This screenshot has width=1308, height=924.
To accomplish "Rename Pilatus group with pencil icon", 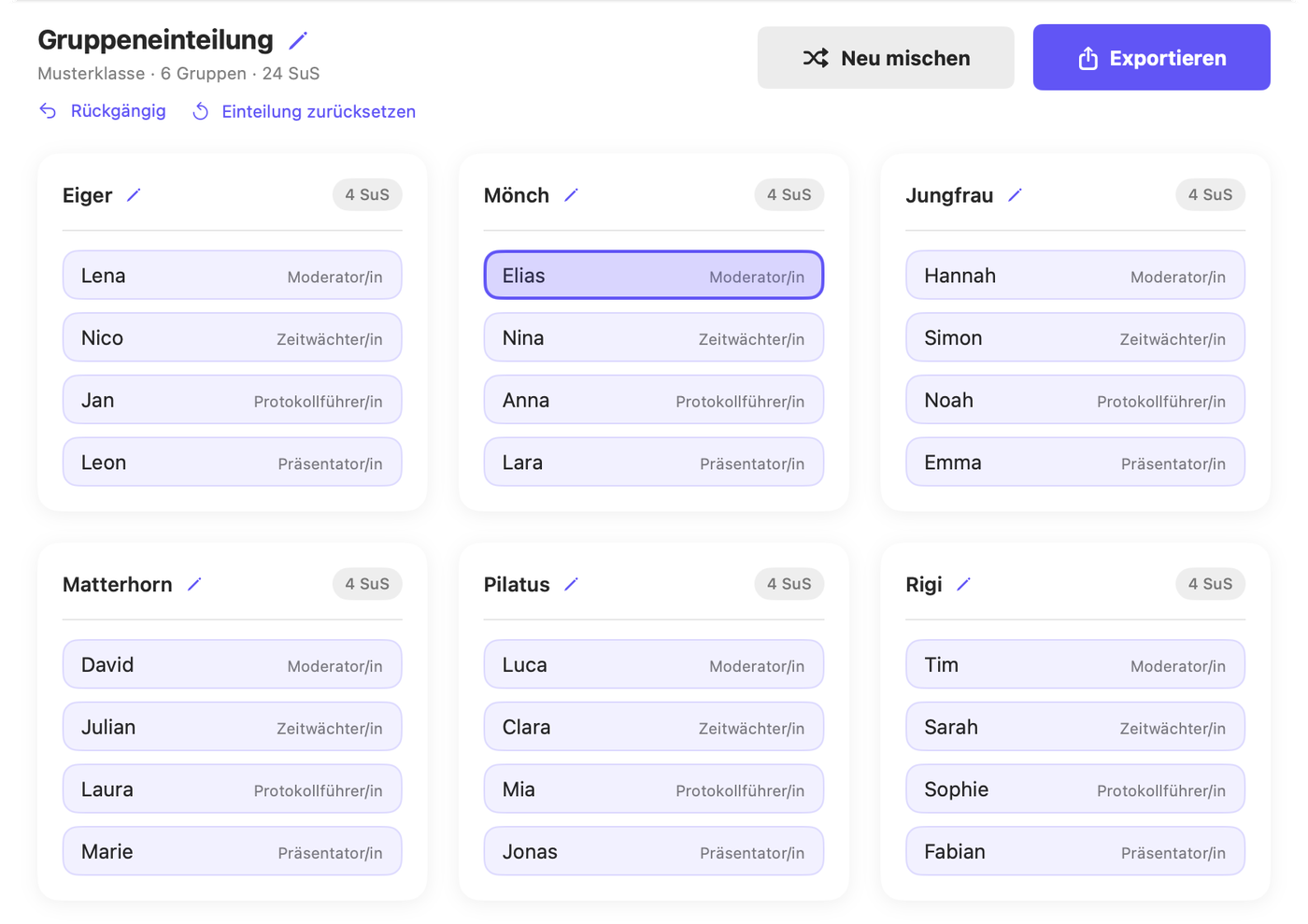I will coord(571,584).
